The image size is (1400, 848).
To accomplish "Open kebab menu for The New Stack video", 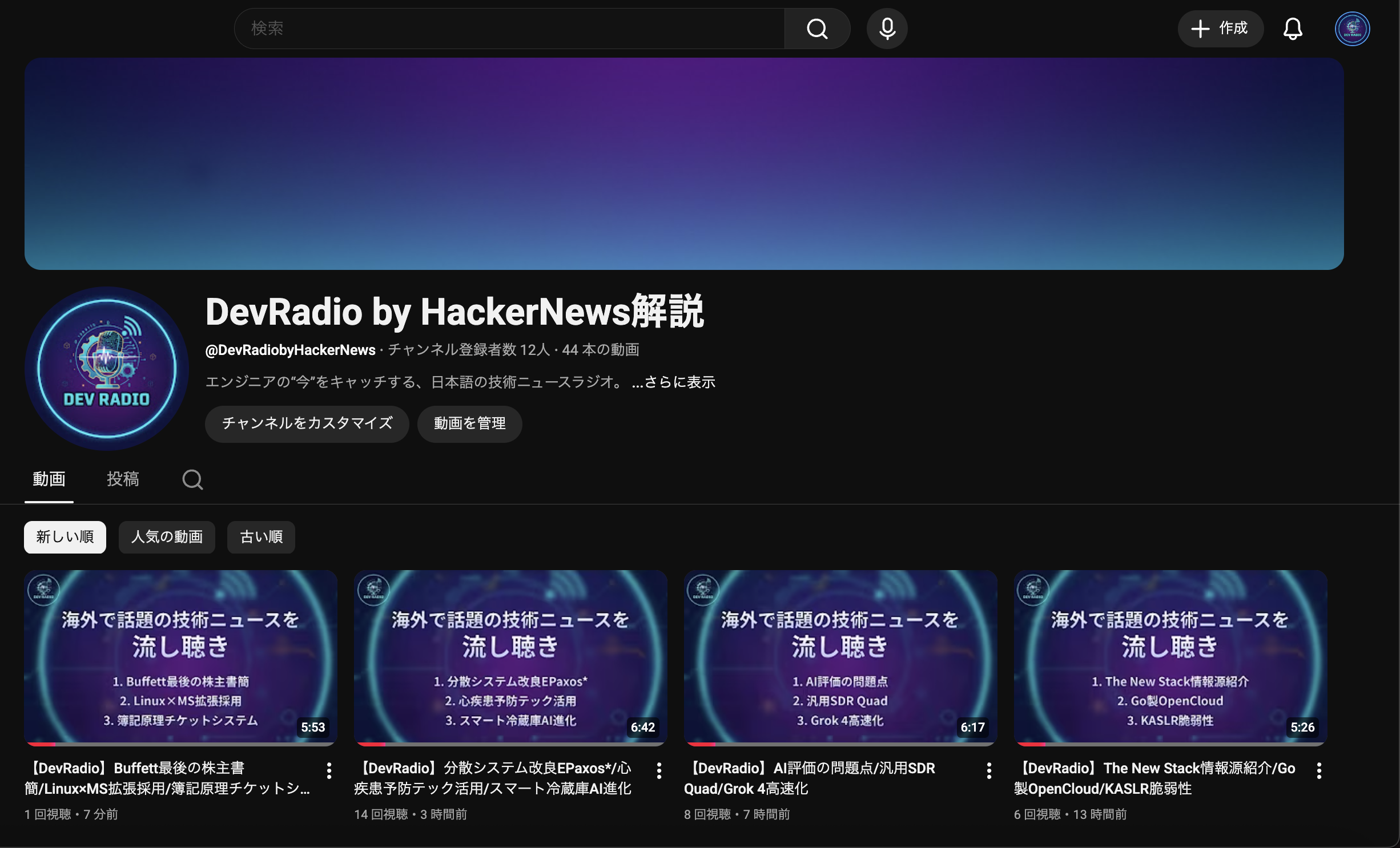I will pos(1319,770).
